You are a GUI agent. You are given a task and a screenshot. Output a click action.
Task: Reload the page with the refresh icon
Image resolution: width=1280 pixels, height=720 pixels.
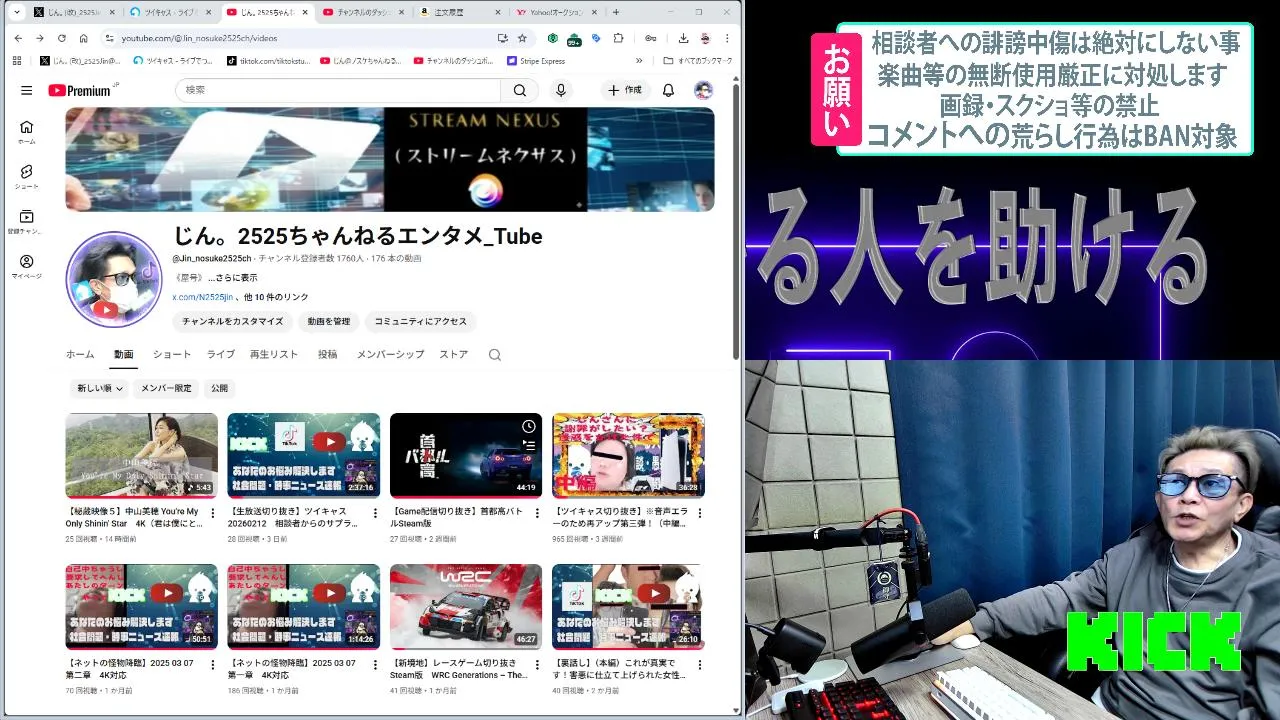pos(61,38)
